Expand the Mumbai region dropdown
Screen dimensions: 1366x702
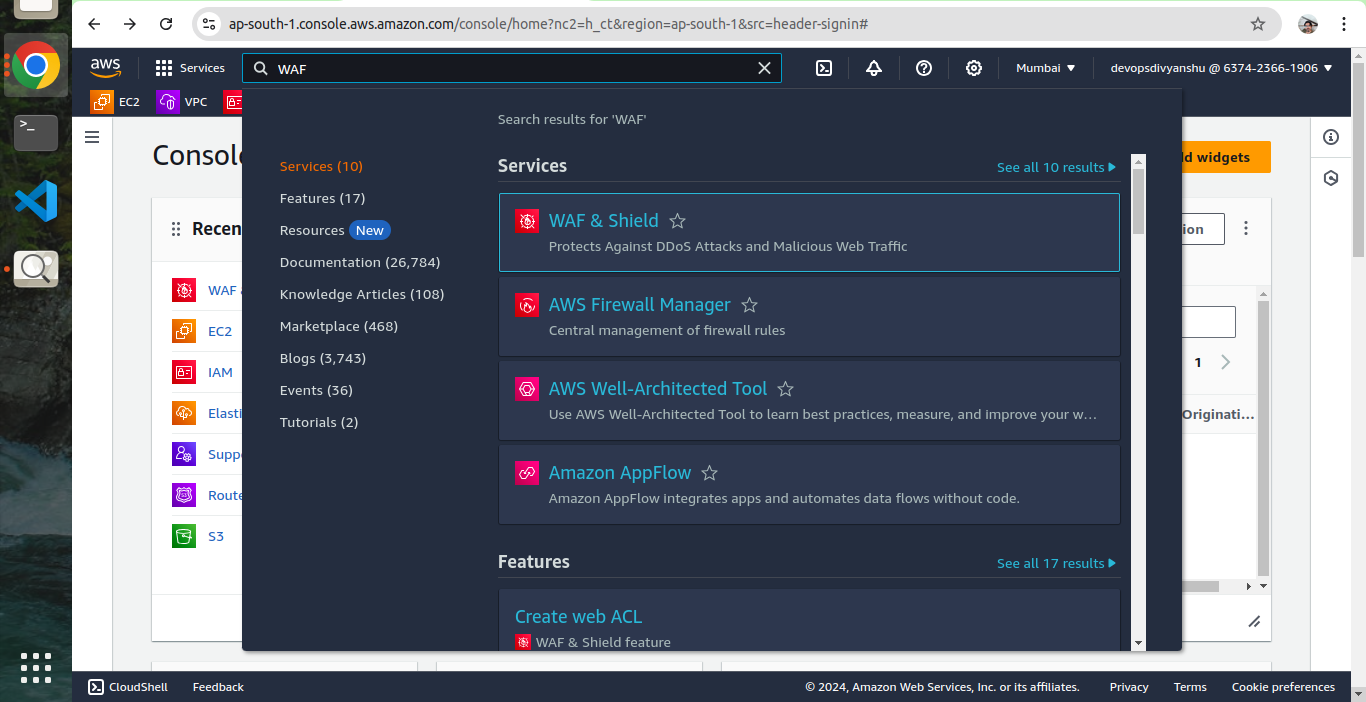(x=1045, y=68)
